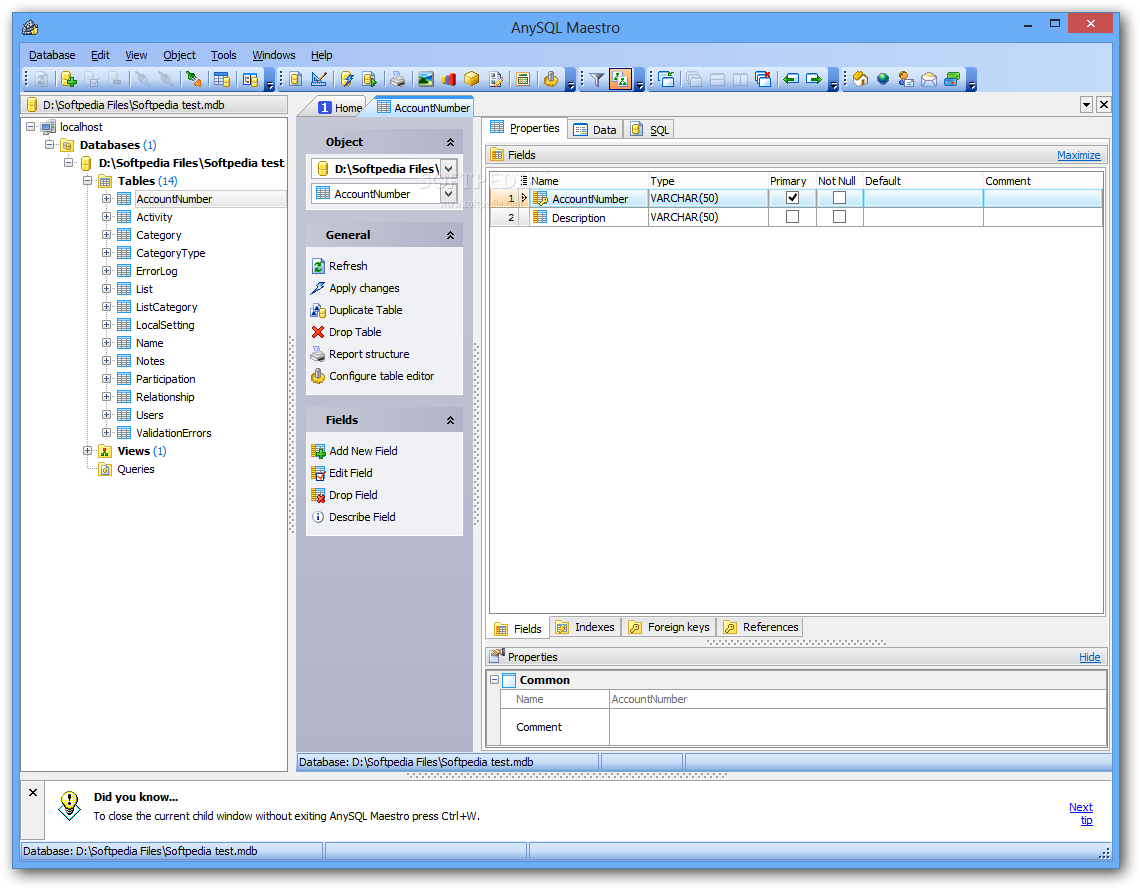Click the close all windows icon with red X
Screen dimensions: 1140x889
tap(763, 79)
